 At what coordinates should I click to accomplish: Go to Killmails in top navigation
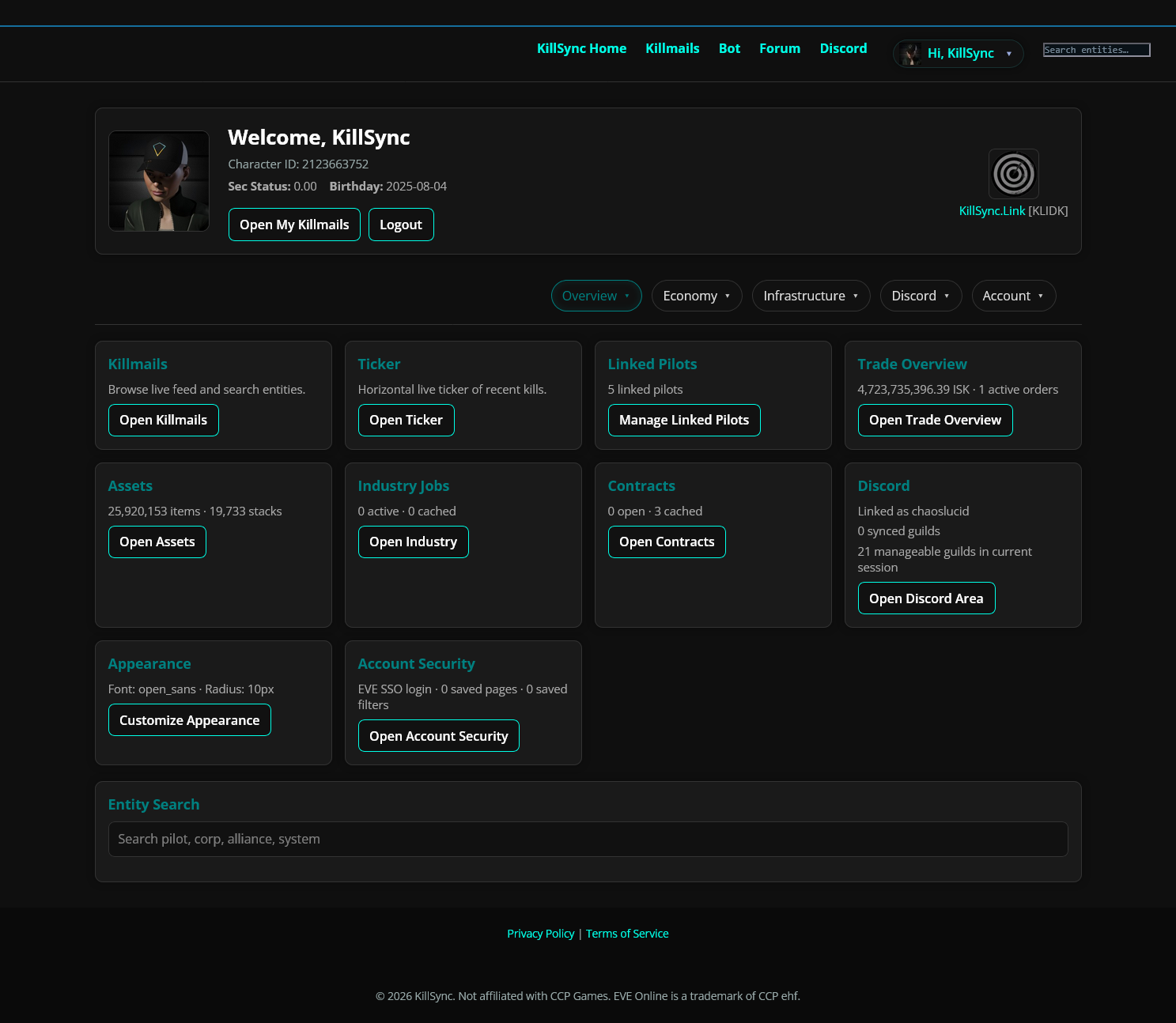click(x=672, y=48)
